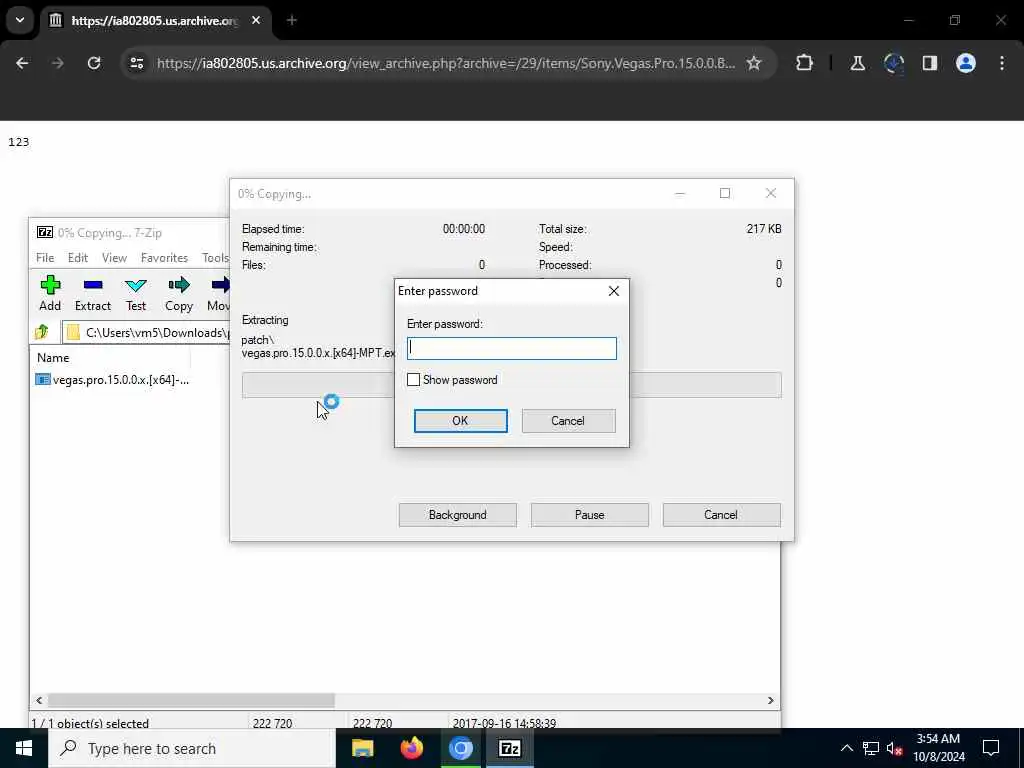1024x768 pixels.
Task: Click the 7-Zip Test toolbar icon
Action: (x=136, y=293)
